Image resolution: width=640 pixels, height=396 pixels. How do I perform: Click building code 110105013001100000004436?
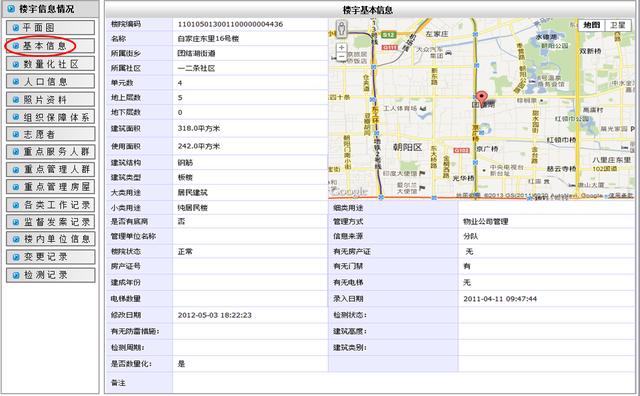(x=230, y=24)
